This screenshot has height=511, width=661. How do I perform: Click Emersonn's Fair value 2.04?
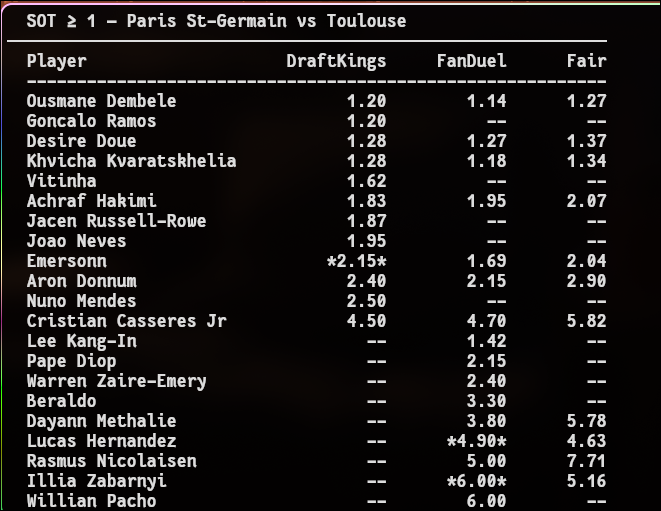(x=586, y=261)
